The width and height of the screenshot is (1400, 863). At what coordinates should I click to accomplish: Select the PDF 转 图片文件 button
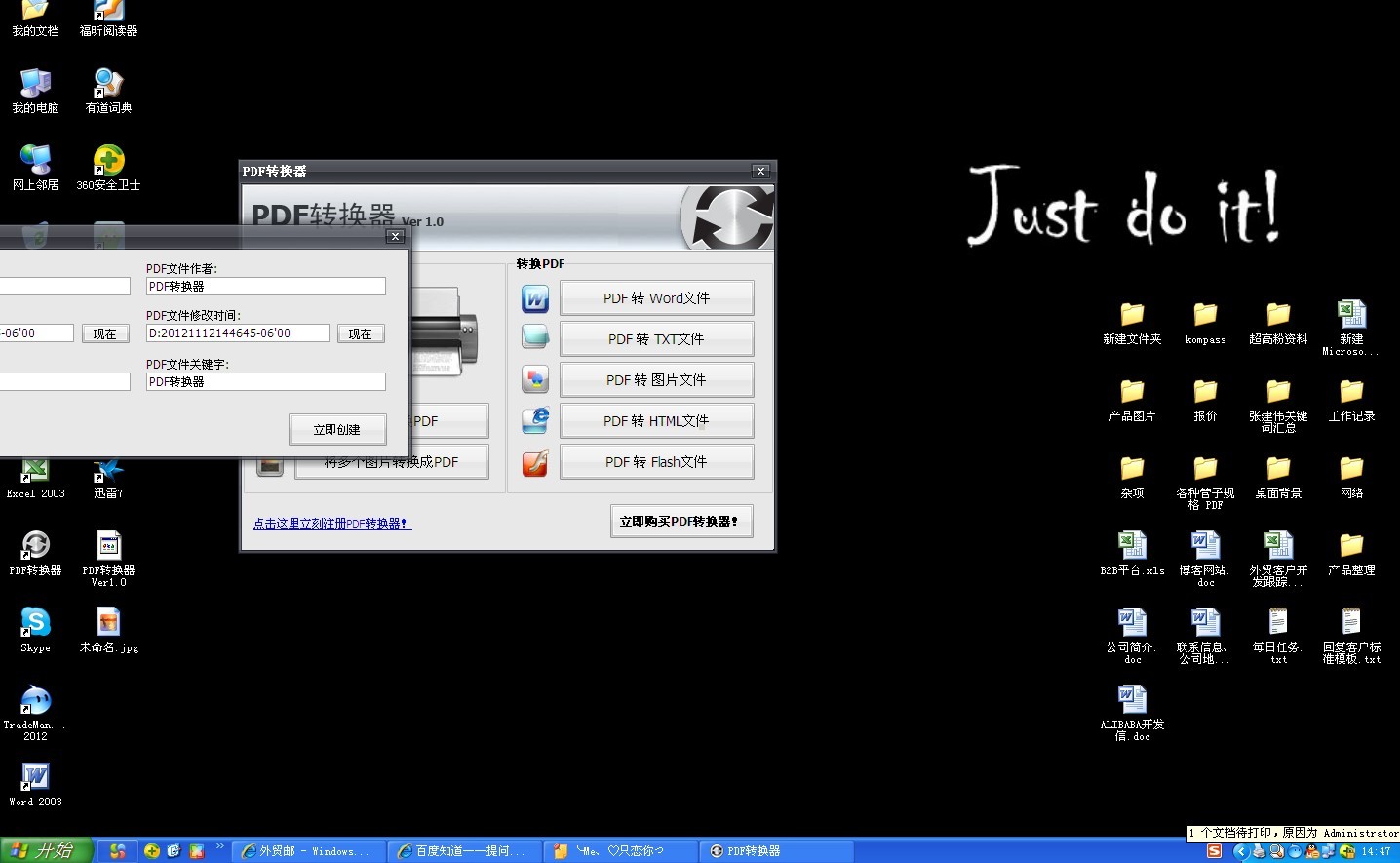click(656, 380)
